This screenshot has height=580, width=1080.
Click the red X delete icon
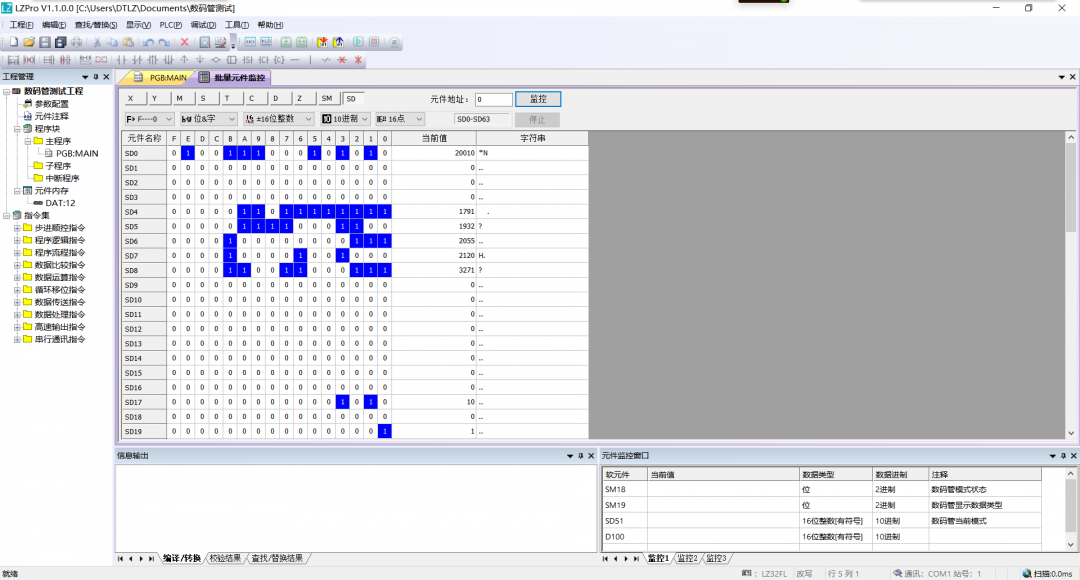point(184,43)
